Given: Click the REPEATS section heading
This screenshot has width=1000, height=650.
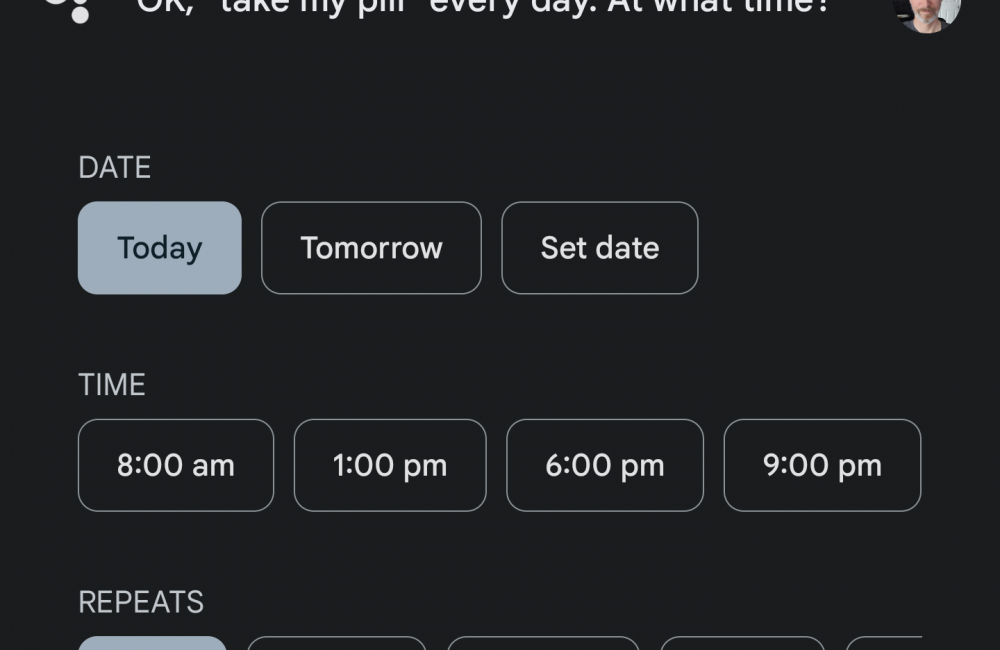Looking at the screenshot, I should [141, 602].
